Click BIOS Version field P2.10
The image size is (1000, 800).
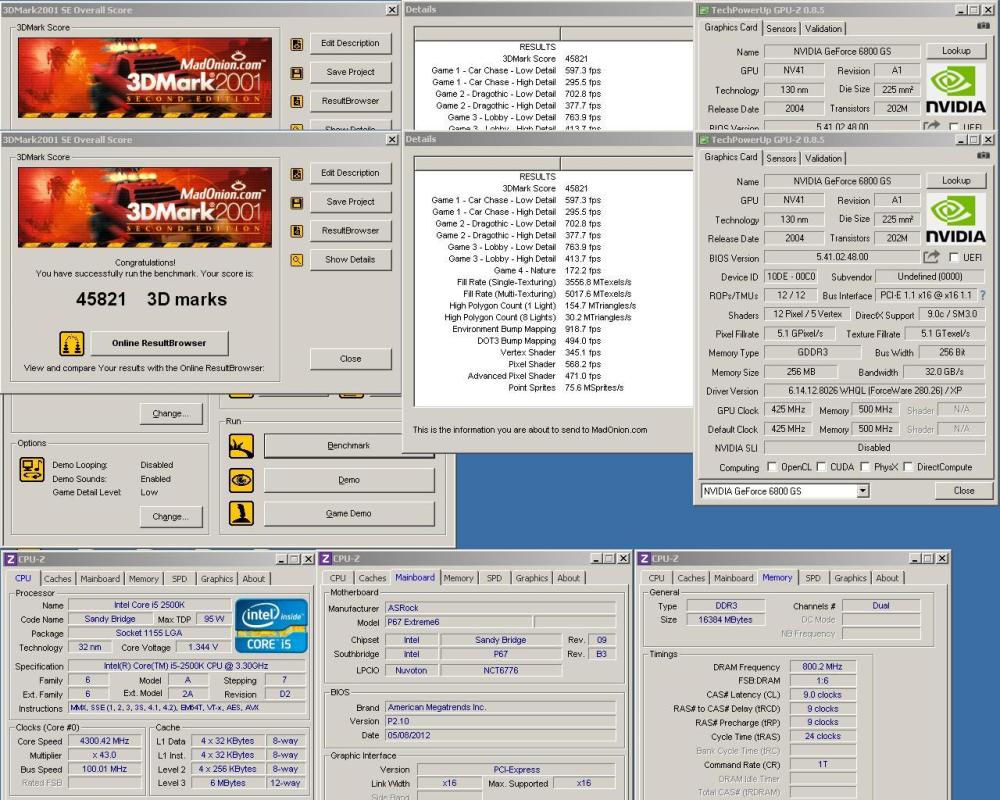pos(500,721)
